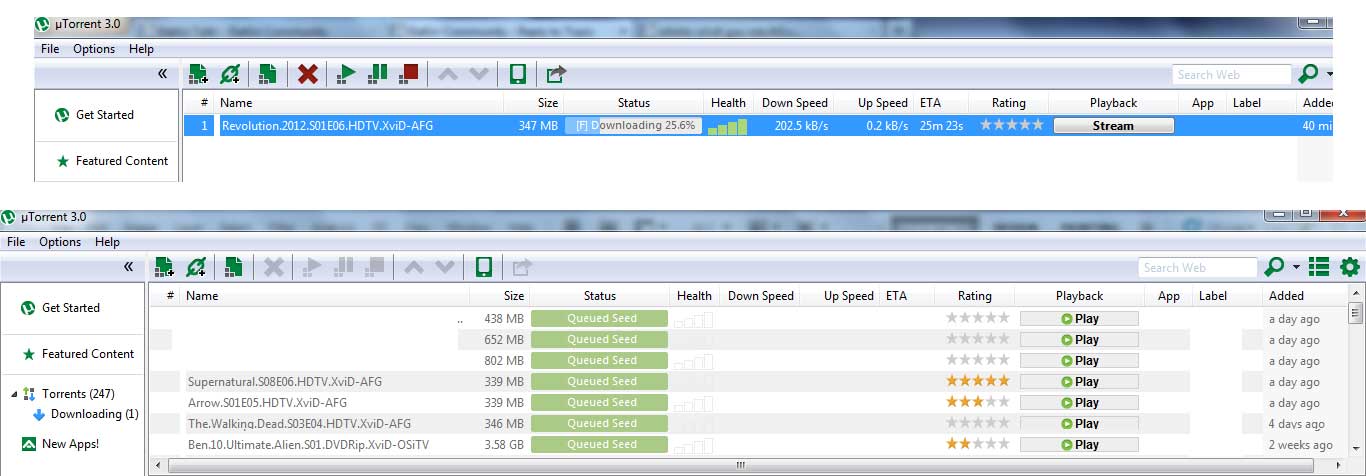Open the search engine dropdown arrow, lower window
The height and width of the screenshot is (476, 1366).
1296,268
